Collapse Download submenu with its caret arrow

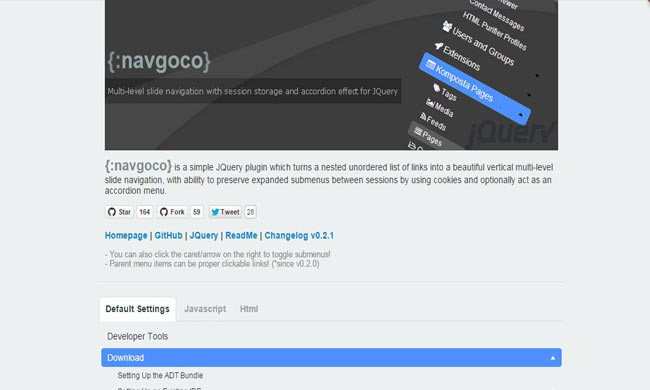553,358
